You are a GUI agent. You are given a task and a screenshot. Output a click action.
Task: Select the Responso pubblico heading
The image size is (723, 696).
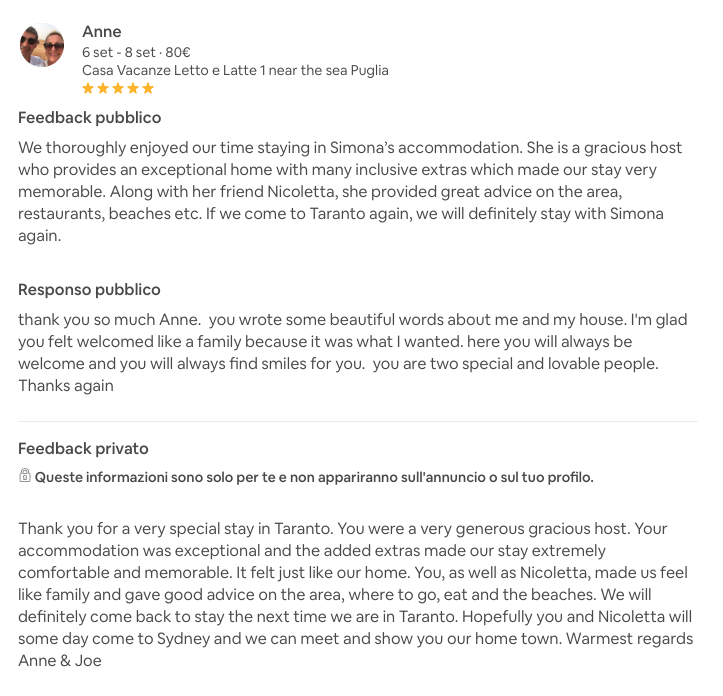(x=89, y=290)
